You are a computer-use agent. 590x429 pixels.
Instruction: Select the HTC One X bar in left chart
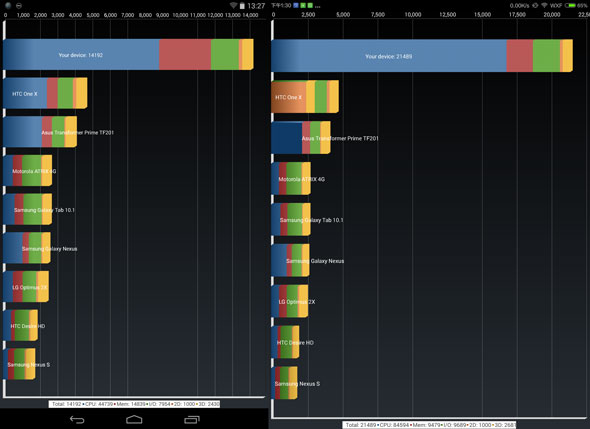click(45, 93)
